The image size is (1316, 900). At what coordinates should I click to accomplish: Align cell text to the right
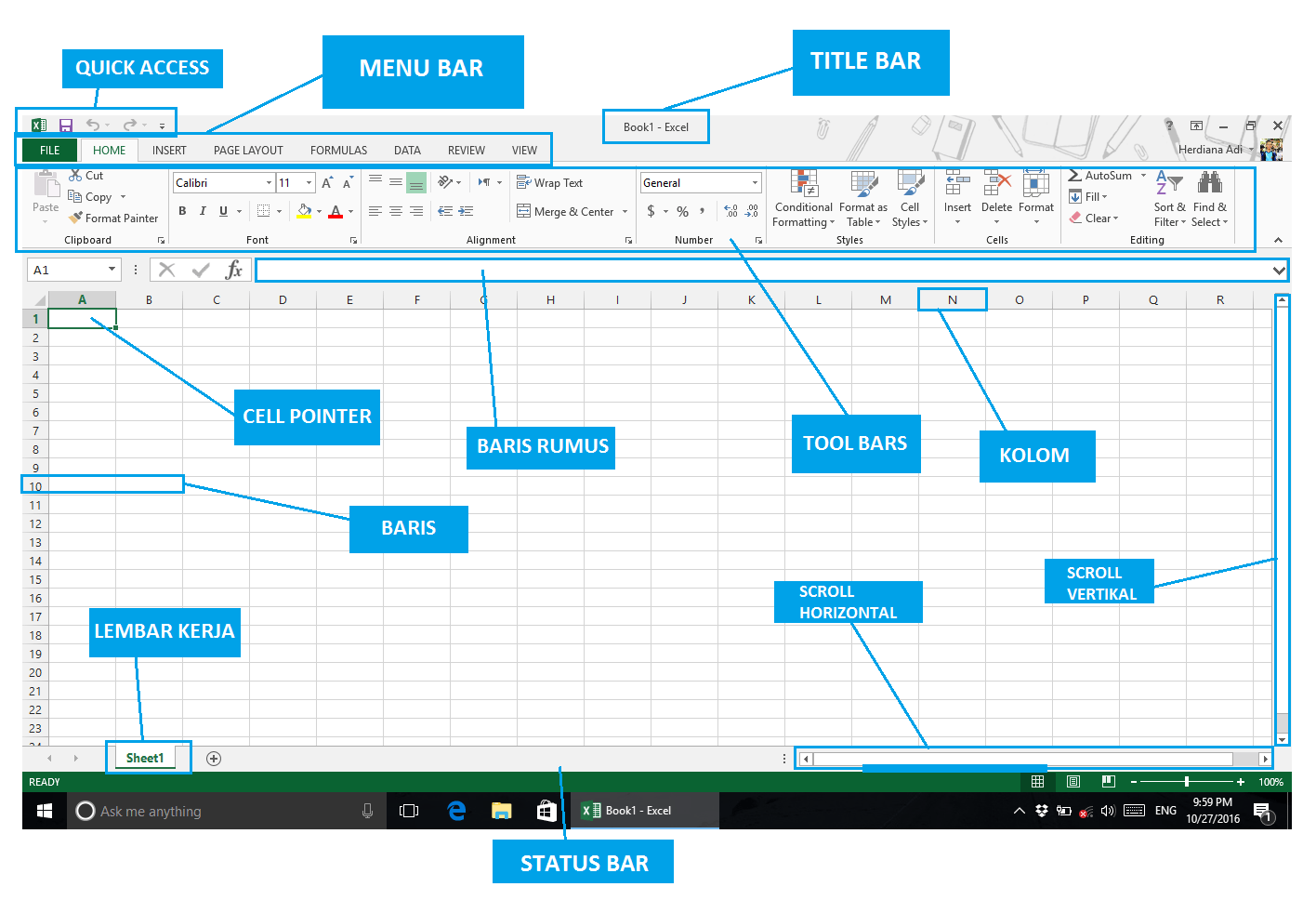pos(416,211)
